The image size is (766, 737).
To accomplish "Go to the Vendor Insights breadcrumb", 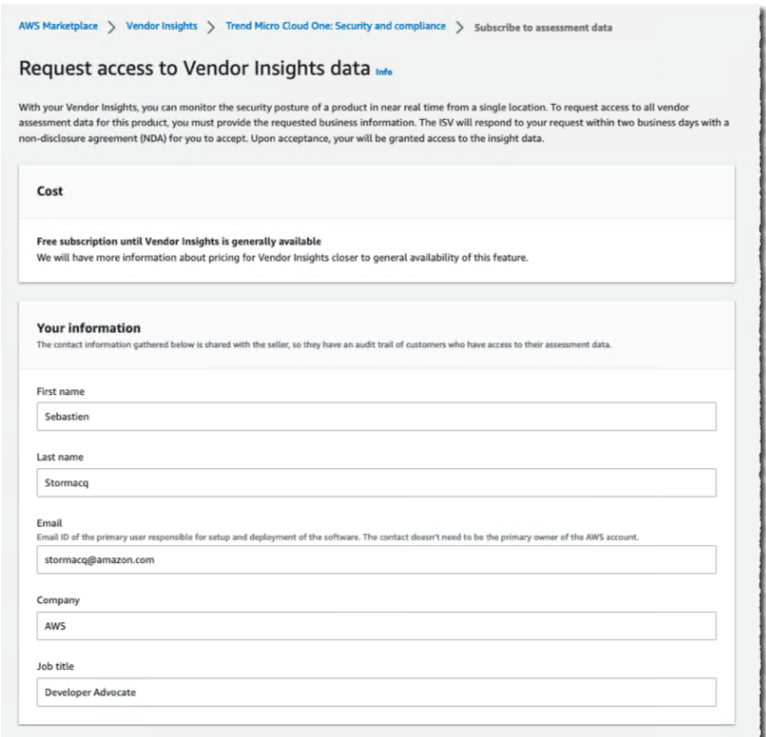I will [162, 26].
